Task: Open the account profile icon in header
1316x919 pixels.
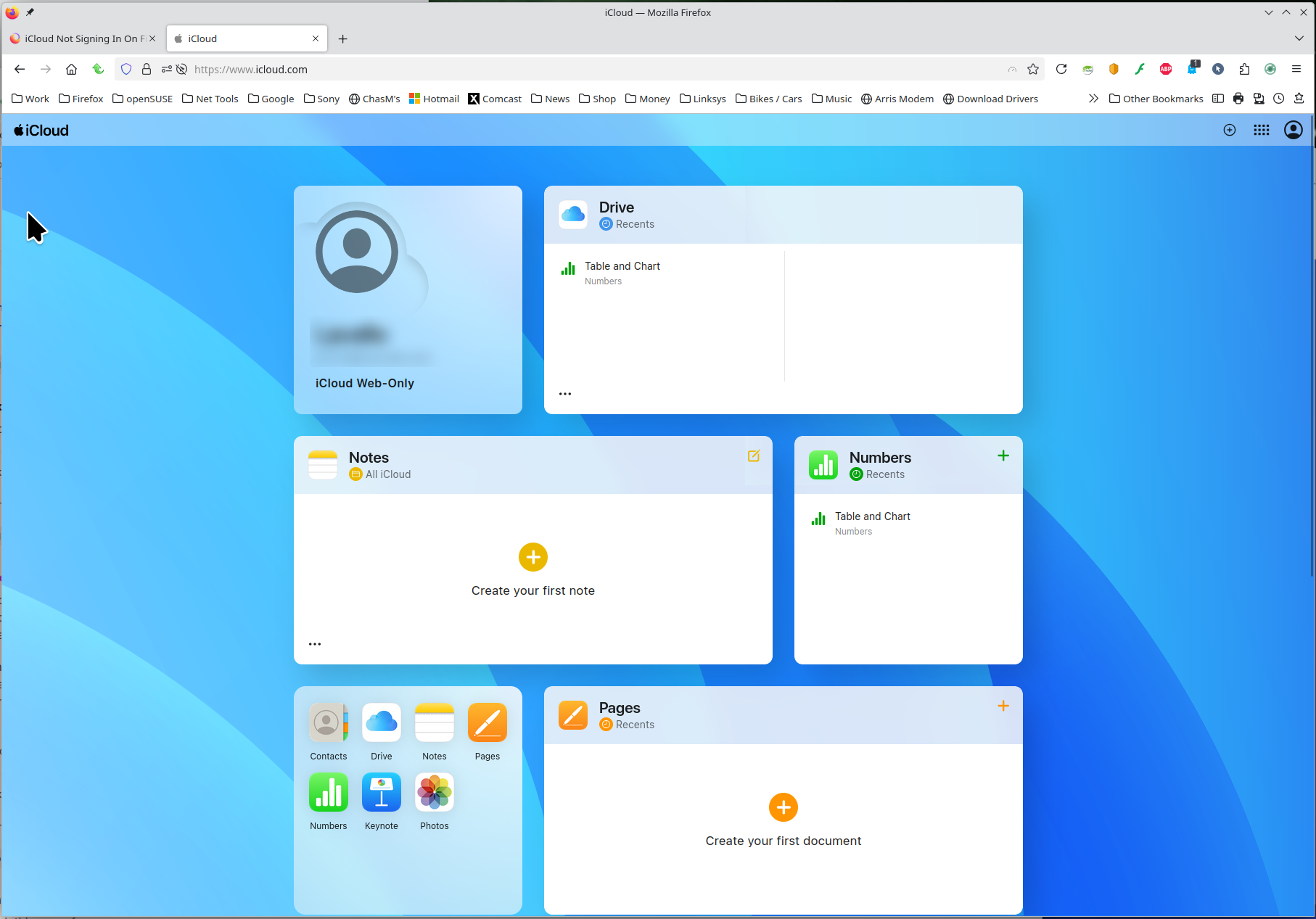Action: coord(1294,130)
